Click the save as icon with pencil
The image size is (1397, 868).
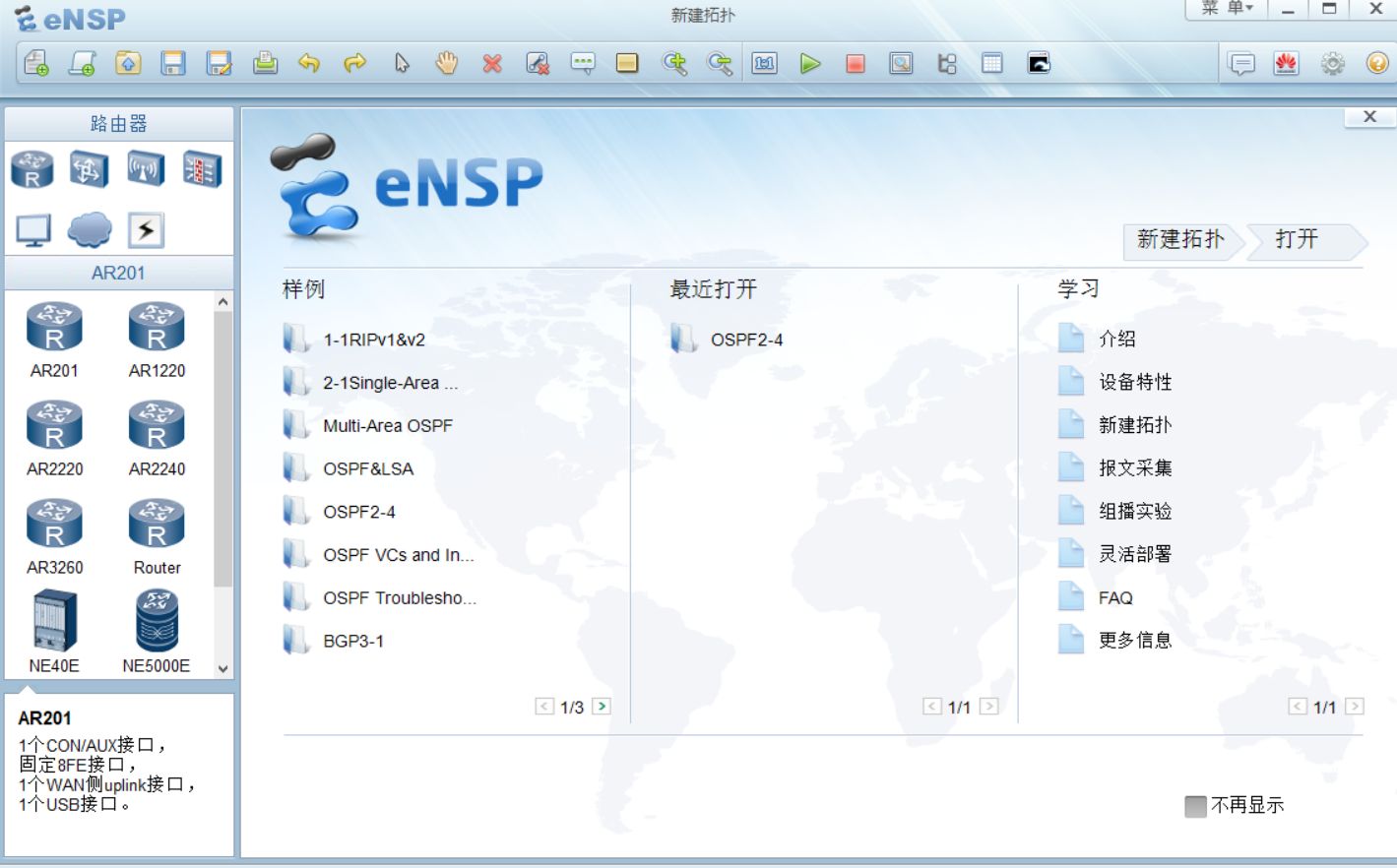pos(219,64)
